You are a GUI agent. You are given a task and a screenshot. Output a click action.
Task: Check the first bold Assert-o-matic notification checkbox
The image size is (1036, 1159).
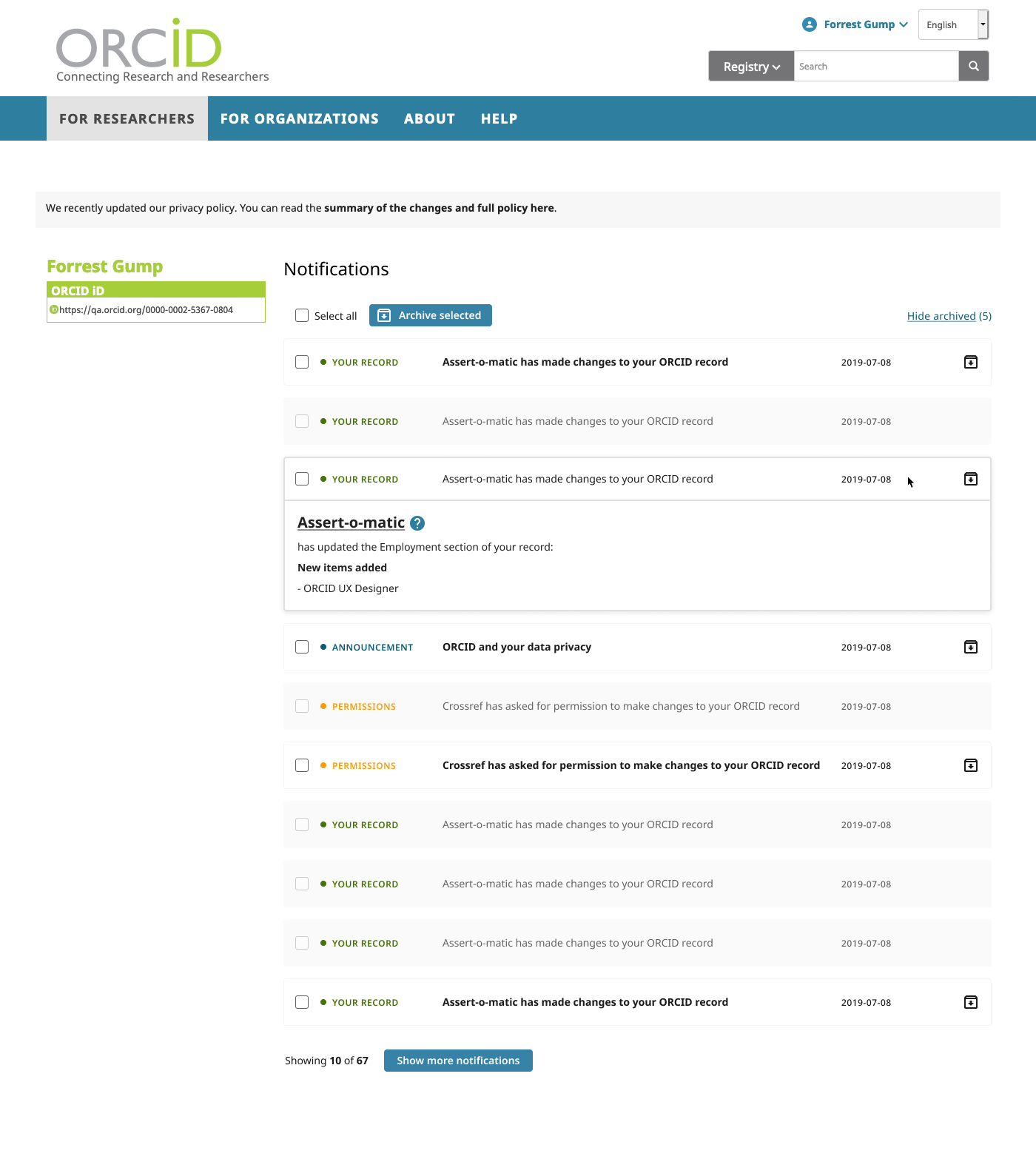point(302,362)
